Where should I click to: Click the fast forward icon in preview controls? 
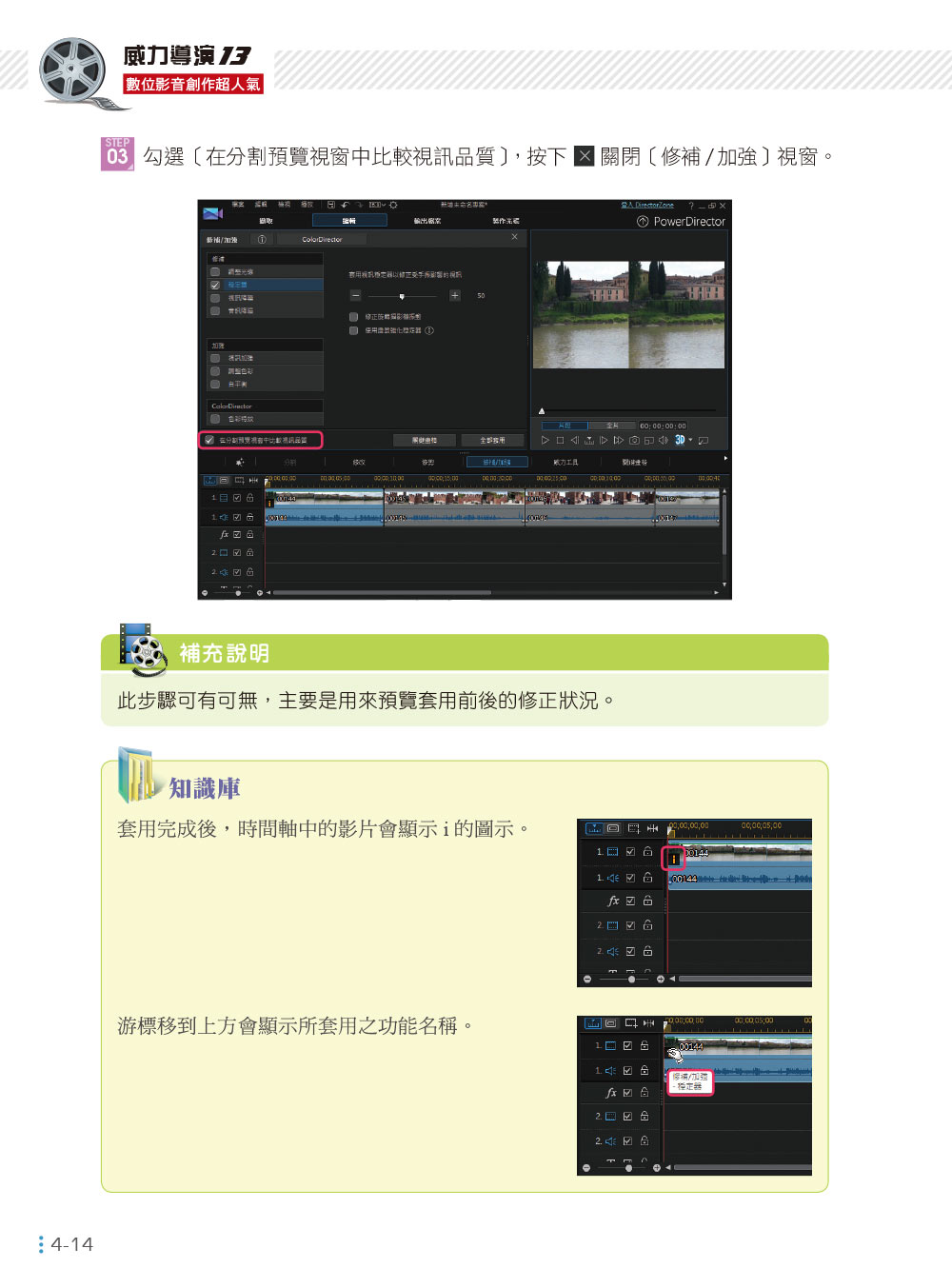click(x=619, y=441)
